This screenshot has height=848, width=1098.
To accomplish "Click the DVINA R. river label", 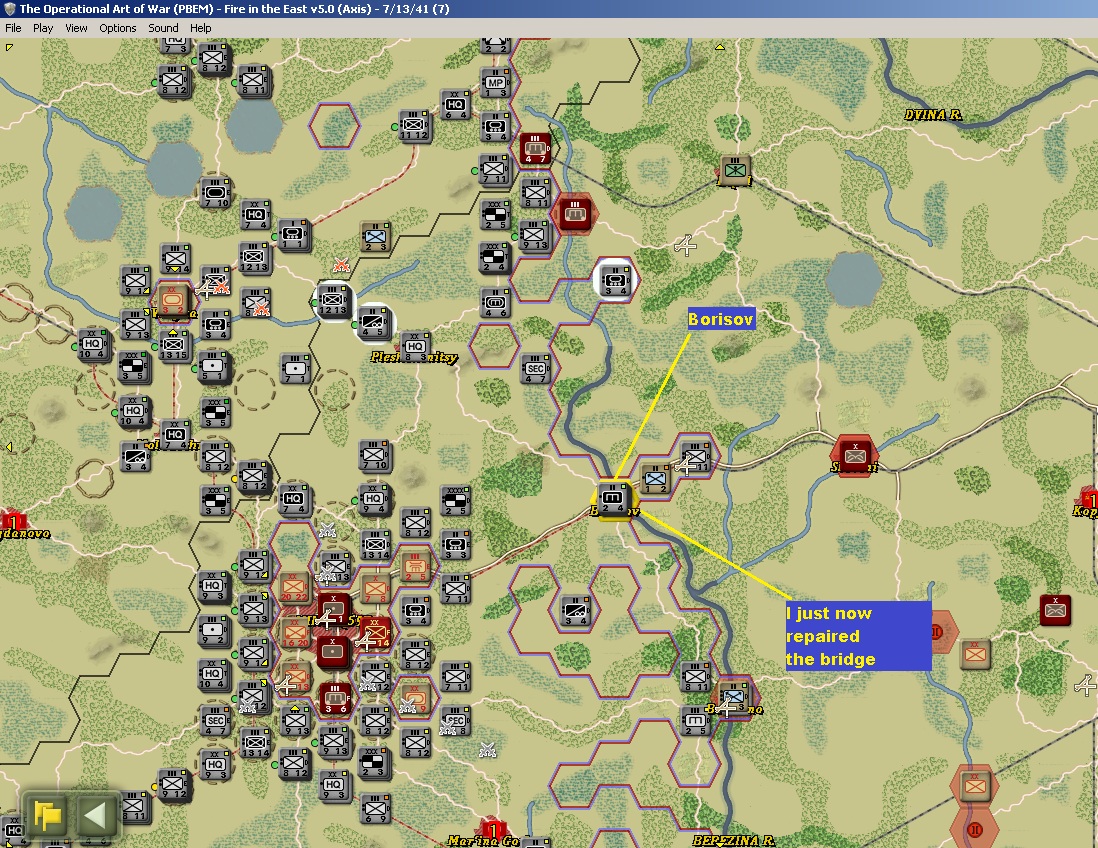I will pos(933,115).
